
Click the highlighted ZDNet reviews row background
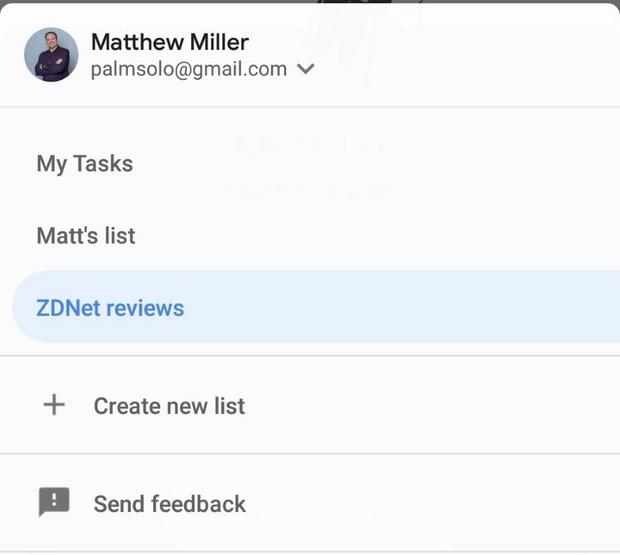point(400,307)
